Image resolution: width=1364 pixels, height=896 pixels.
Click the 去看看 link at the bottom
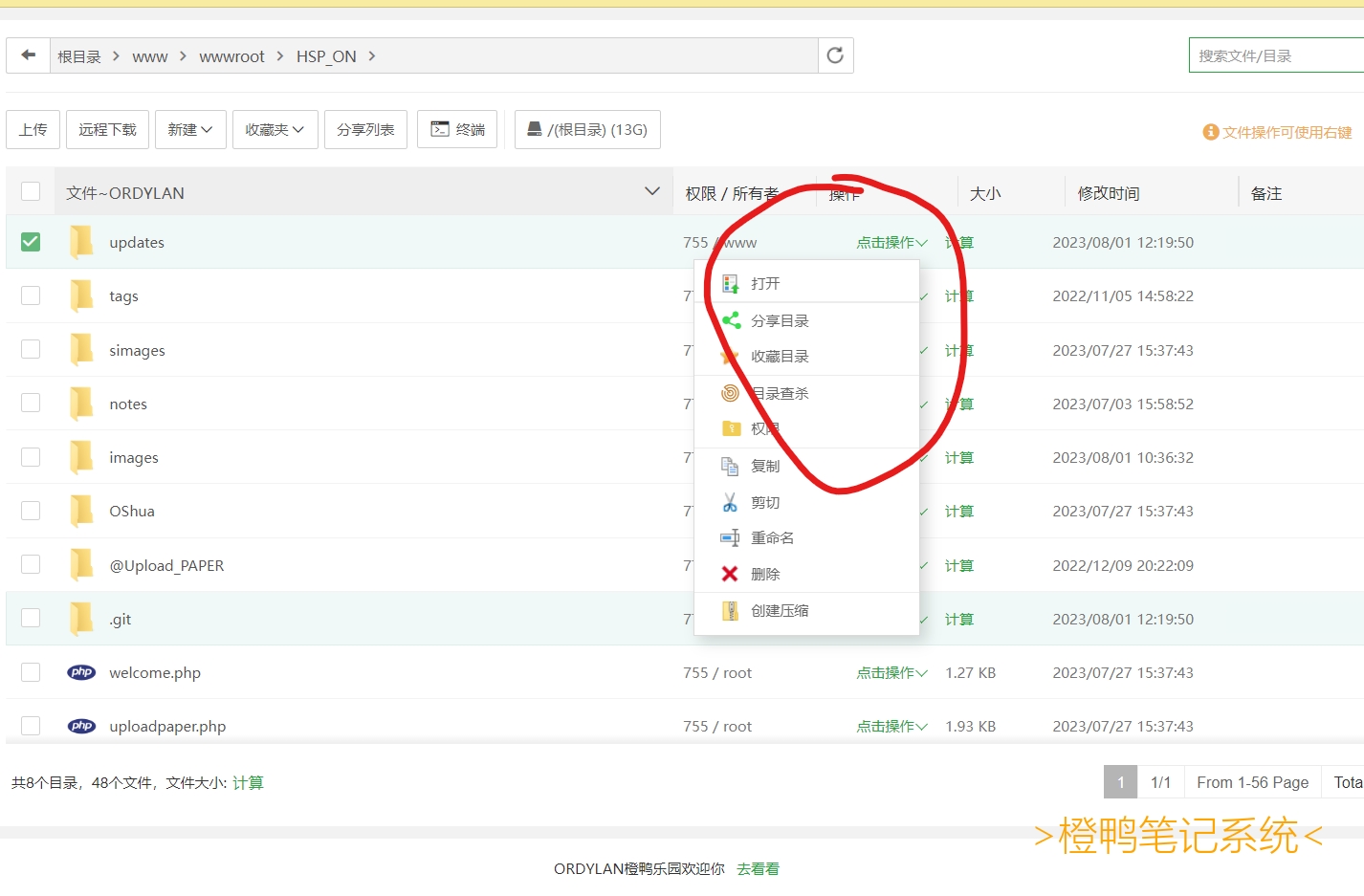pos(757,868)
